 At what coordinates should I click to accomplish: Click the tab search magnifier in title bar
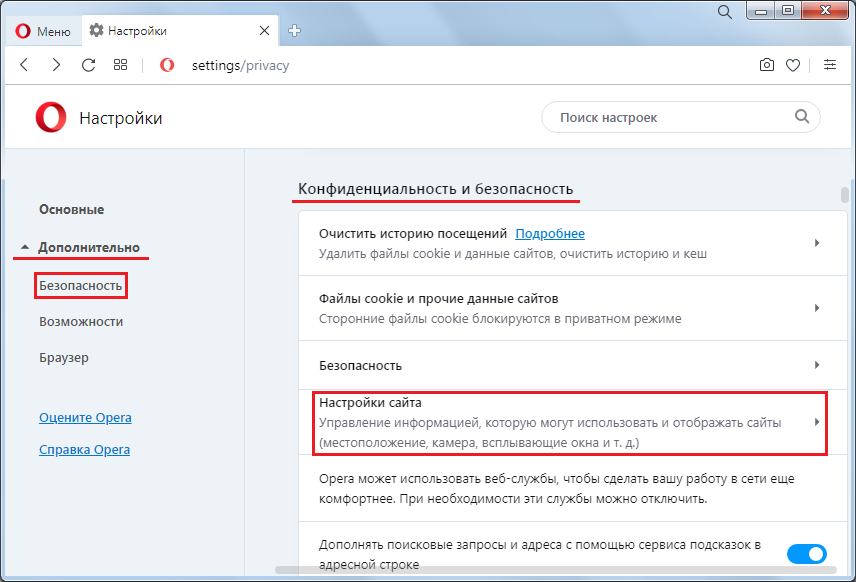(x=724, y=11)
